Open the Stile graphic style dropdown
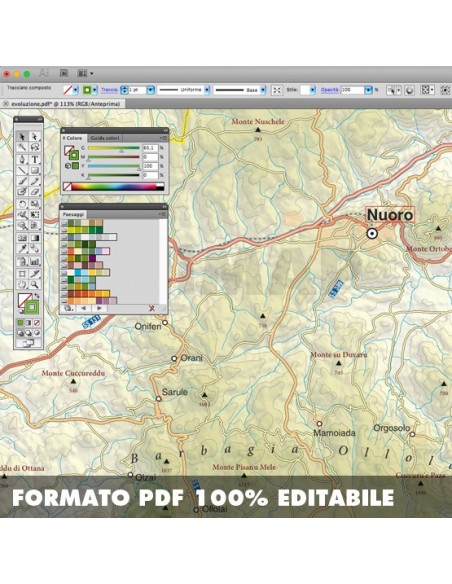This screenshot has height=584, width=452. click(x=313, y=90)
